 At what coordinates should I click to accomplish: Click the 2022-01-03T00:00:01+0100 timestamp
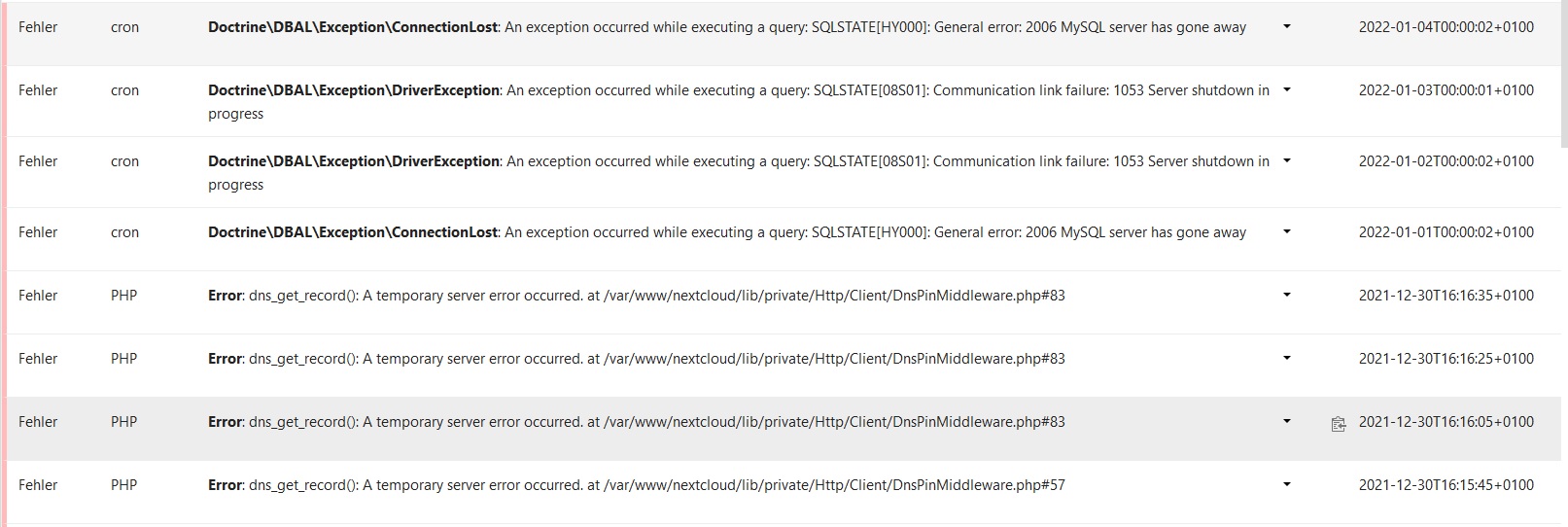(1446, 90)
